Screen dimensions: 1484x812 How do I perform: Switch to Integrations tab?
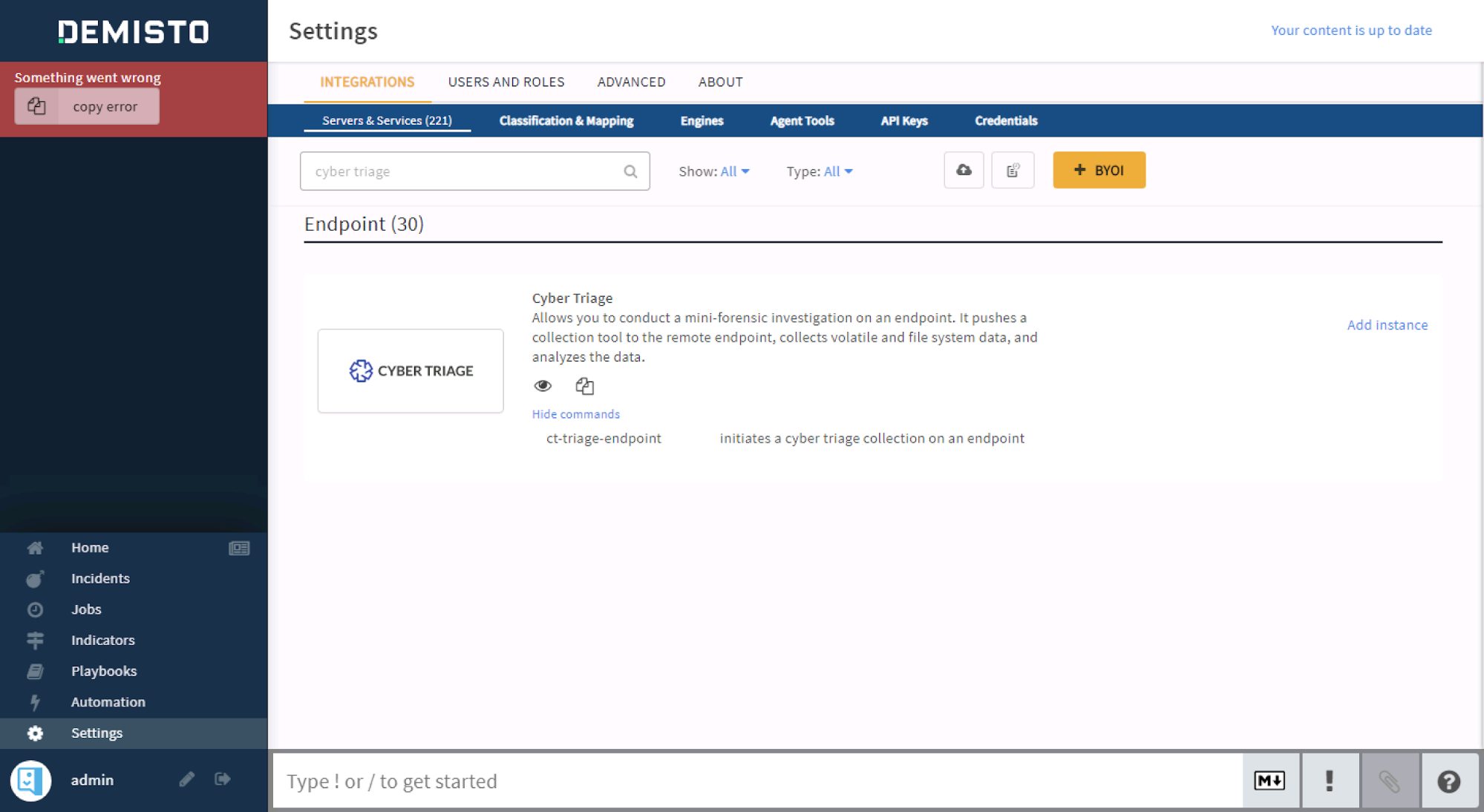[x=367, y=82]
